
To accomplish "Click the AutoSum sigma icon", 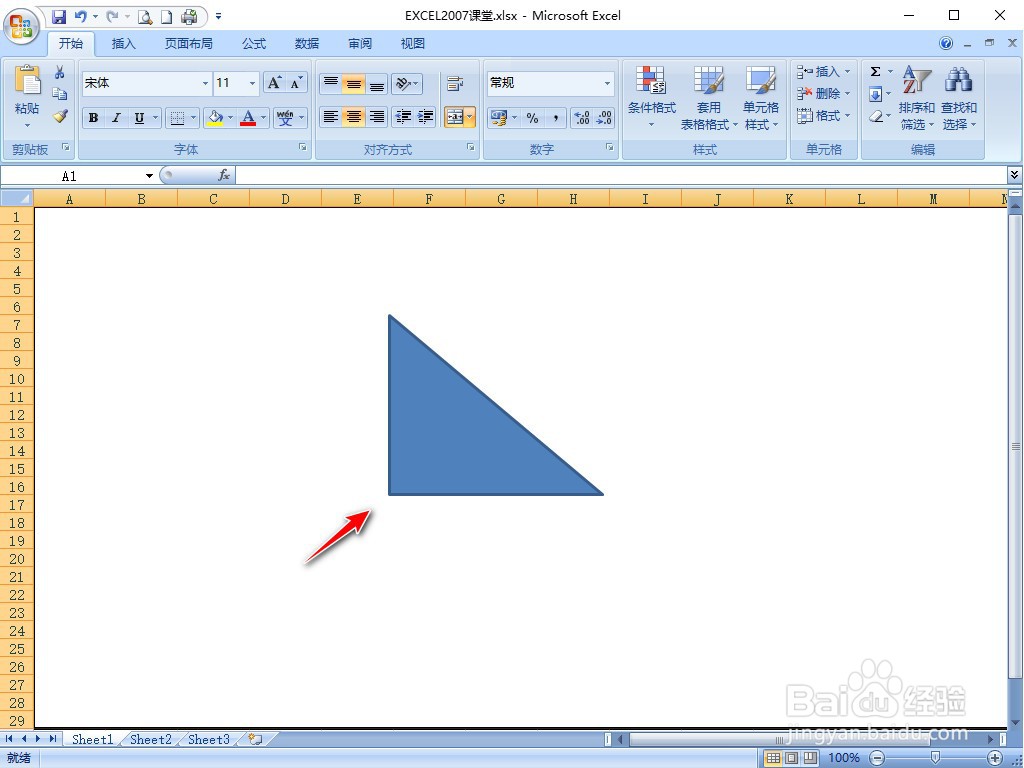I will pos(876,71).
